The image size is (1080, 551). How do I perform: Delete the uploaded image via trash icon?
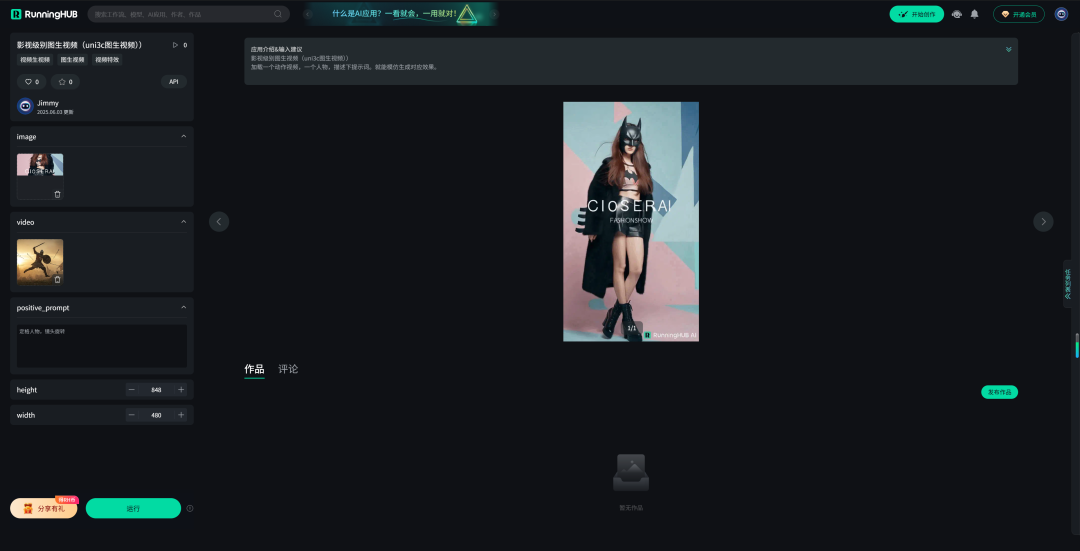pos(57,194)
